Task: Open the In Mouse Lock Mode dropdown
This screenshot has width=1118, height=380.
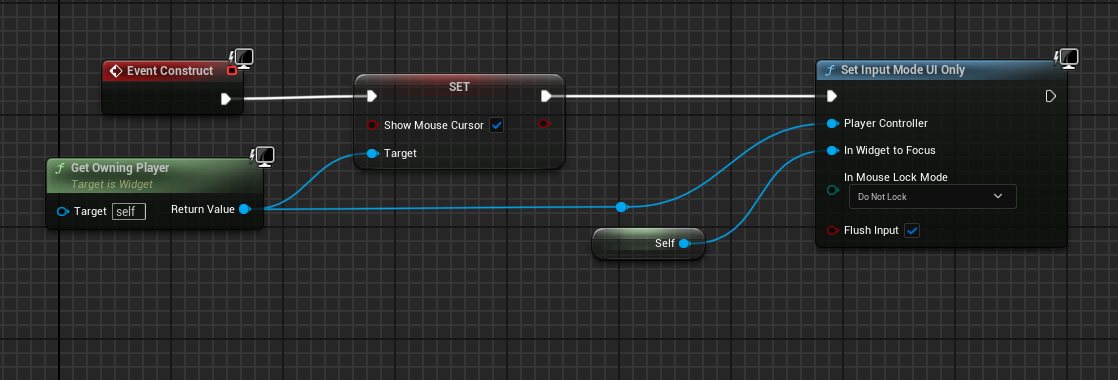Action: tap(933, 197)
